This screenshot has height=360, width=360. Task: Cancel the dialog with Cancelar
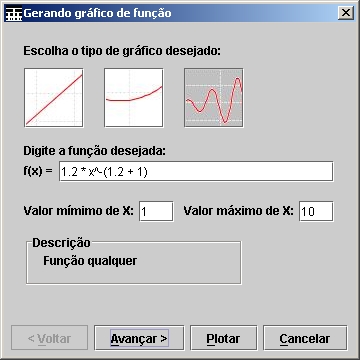(x=305, y=338)
